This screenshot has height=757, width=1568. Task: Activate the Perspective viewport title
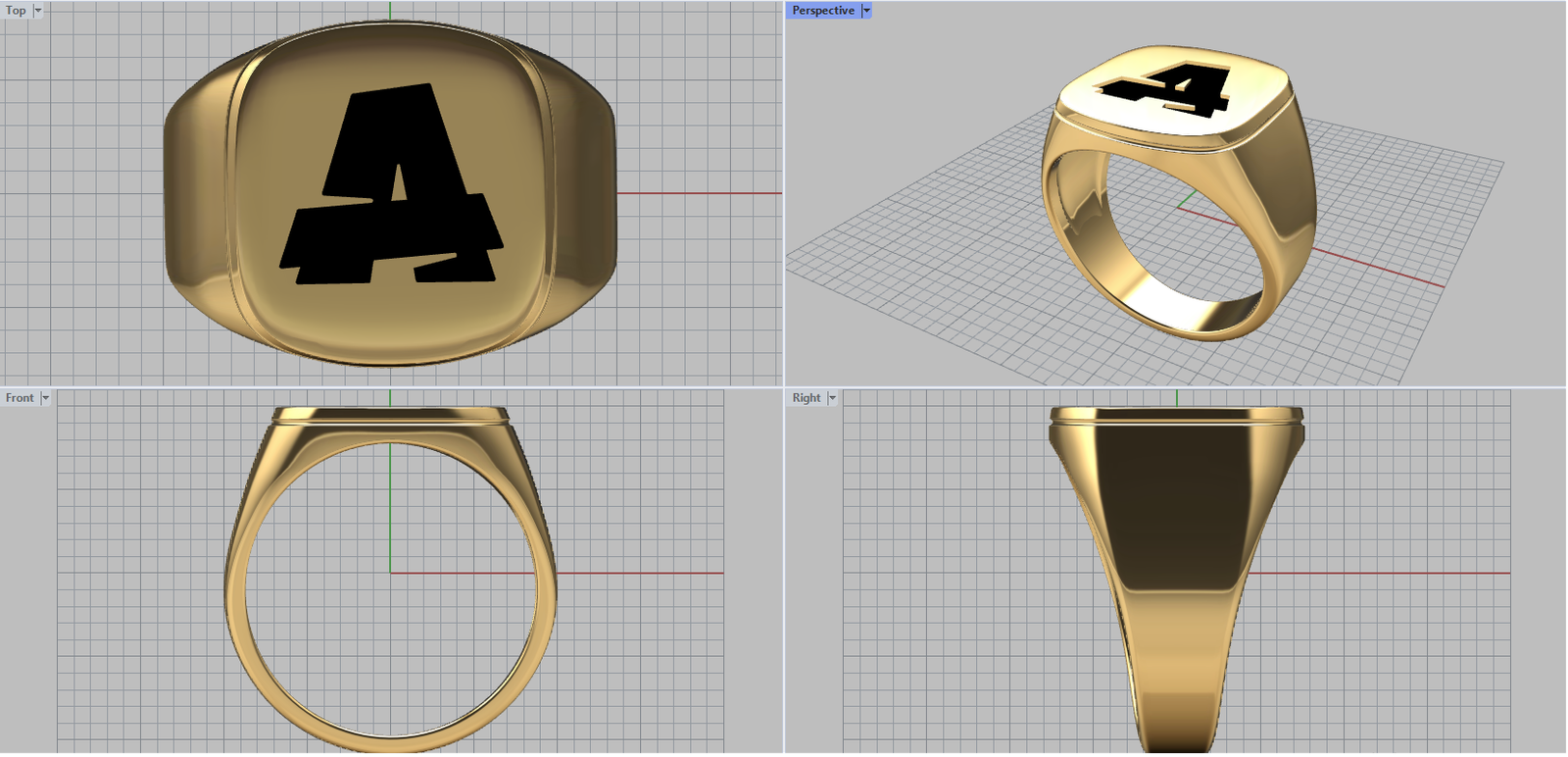pyautogui.click(x=822, y=11)
